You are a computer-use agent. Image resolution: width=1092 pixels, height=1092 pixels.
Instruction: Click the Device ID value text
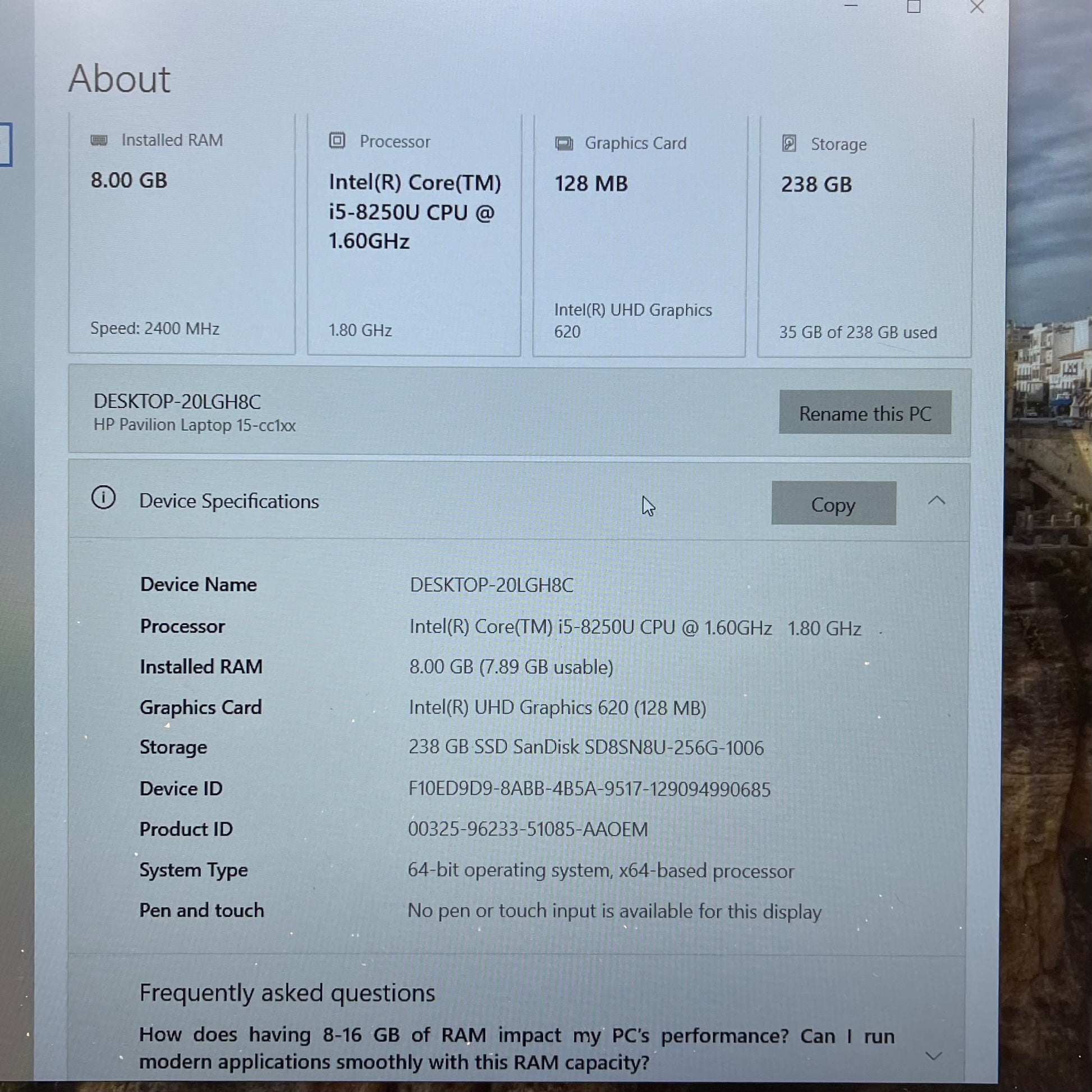[x=590, y=790]
